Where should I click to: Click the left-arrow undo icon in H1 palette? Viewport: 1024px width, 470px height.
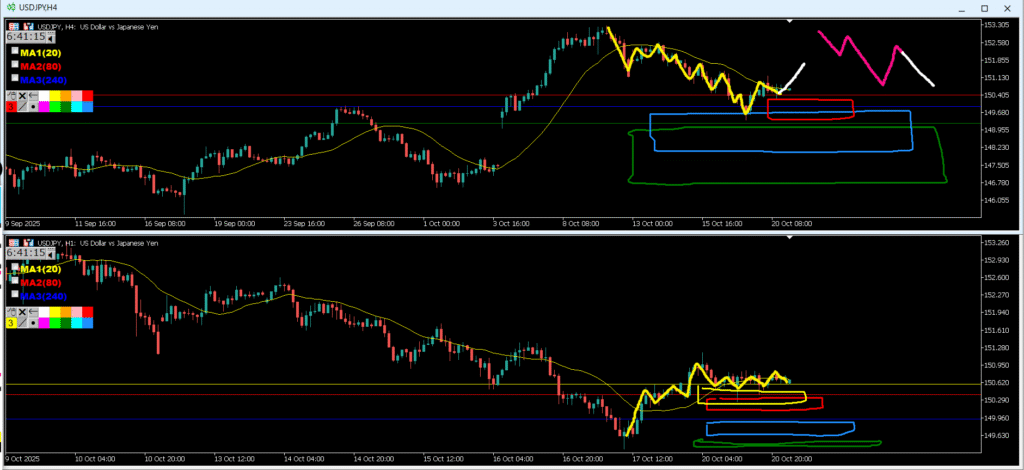(x=33, y=312)
